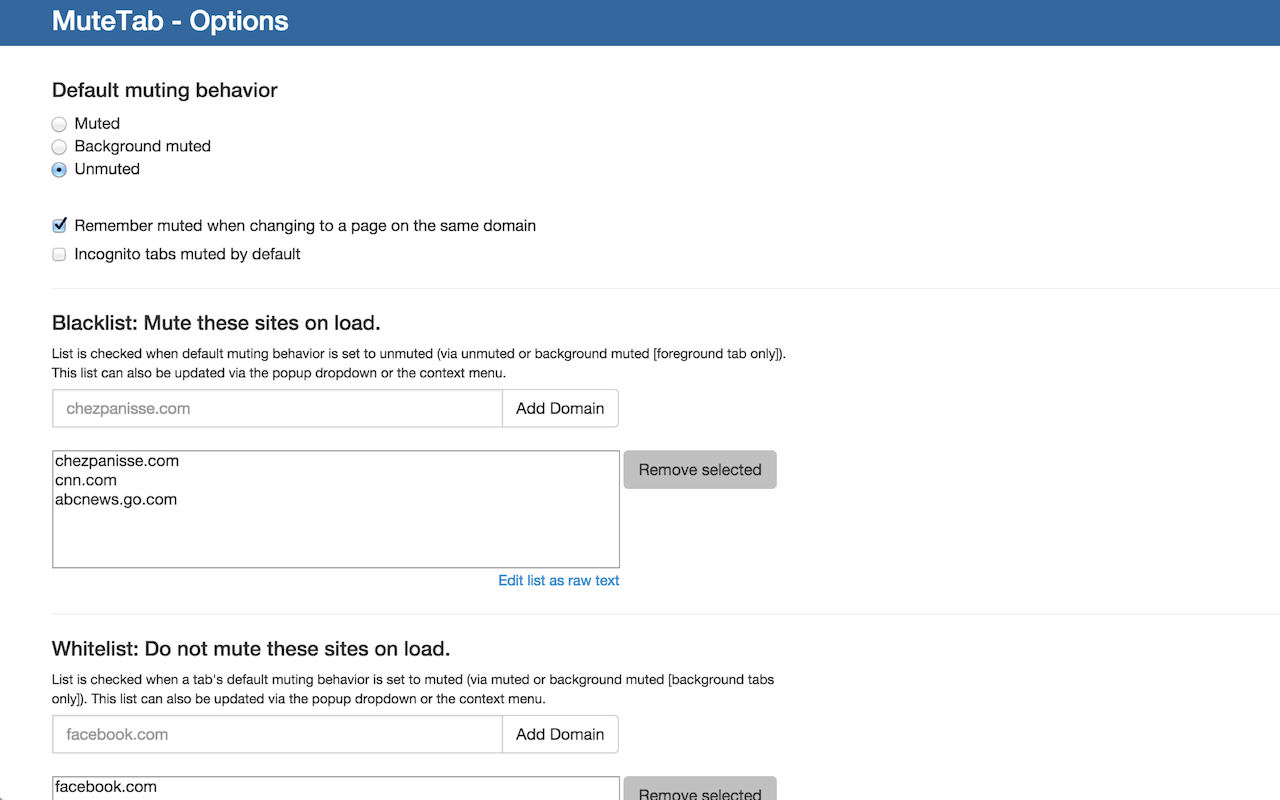Click the Blacklist section heading
The image size is (1280, 800).
(x=216, y=323)
